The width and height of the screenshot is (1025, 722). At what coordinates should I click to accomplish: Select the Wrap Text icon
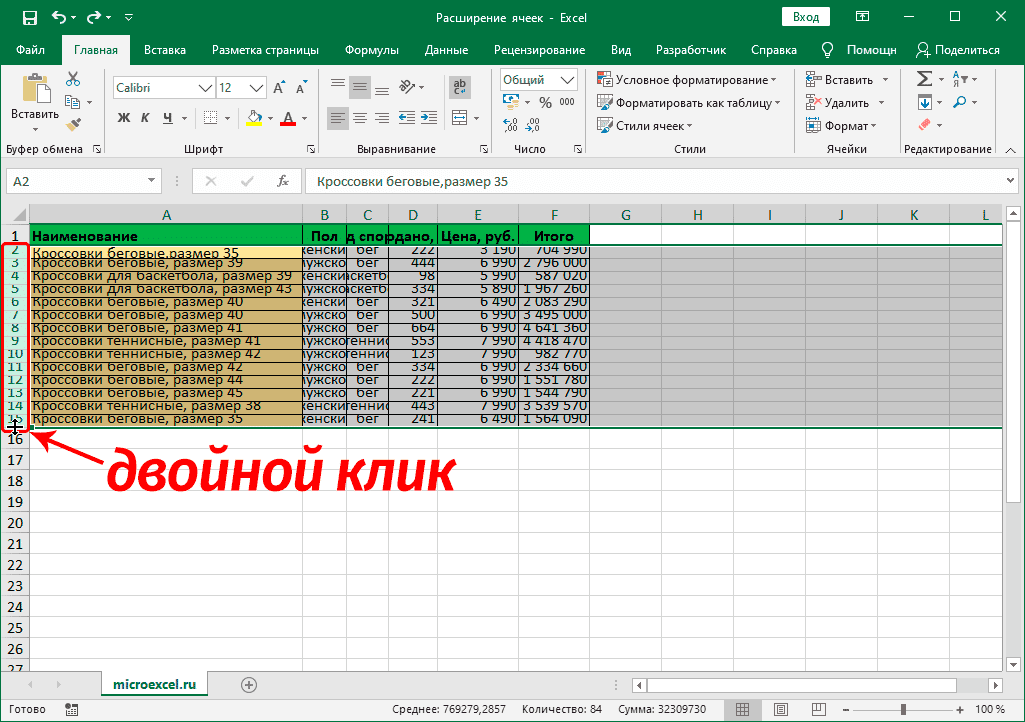459,86
